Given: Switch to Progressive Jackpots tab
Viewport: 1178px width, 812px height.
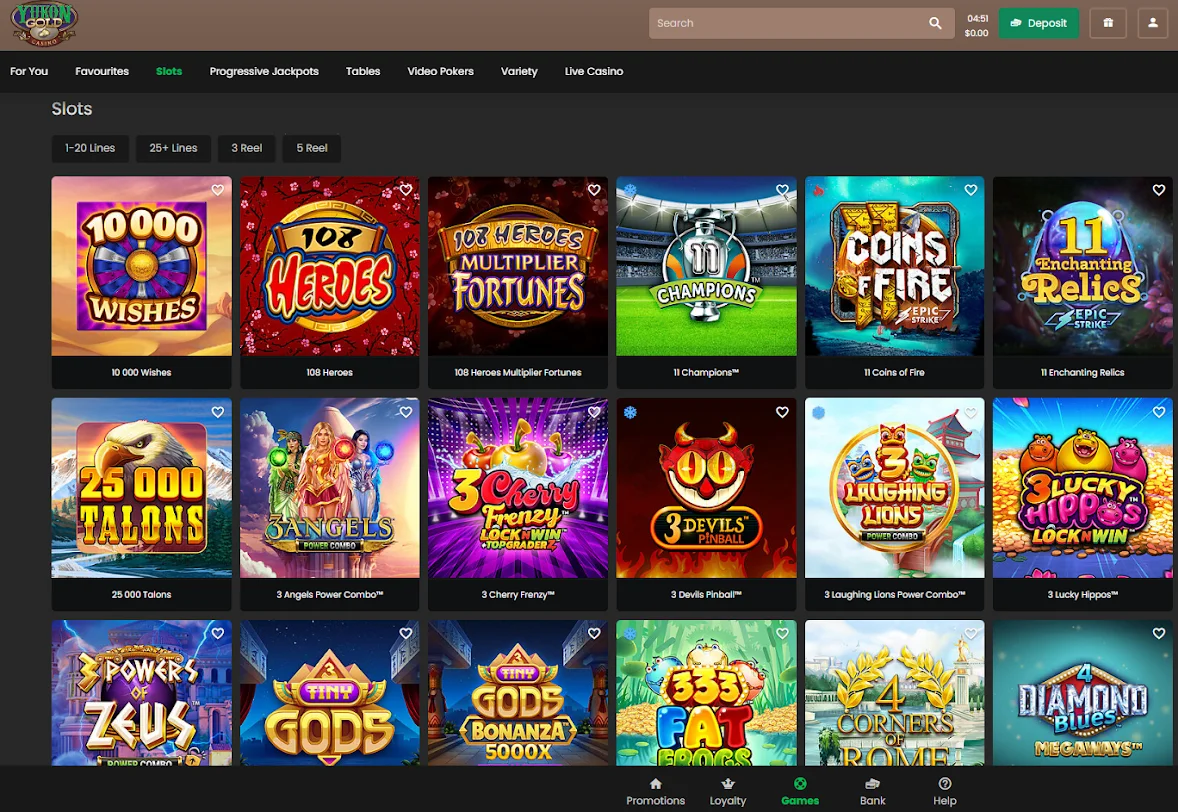Looking at the screenshot, I should point(264,71).
